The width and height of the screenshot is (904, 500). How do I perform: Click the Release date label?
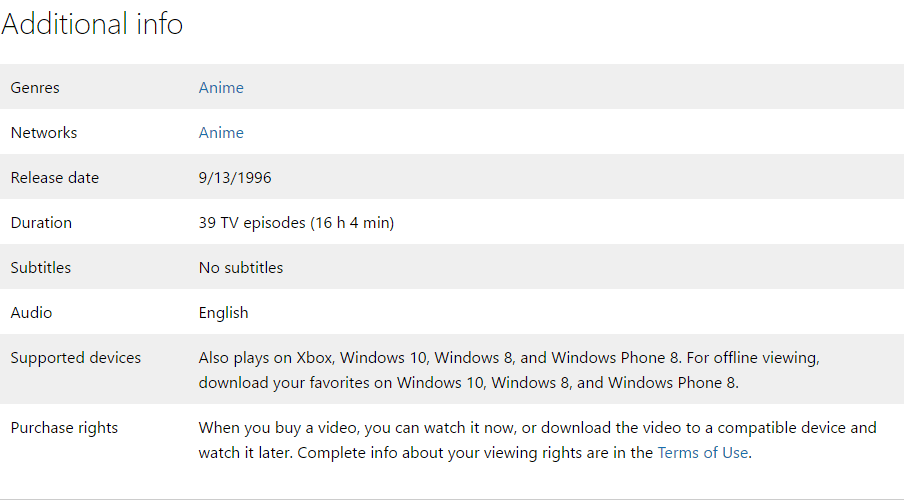pyautogui.click(x=55, y=178)
